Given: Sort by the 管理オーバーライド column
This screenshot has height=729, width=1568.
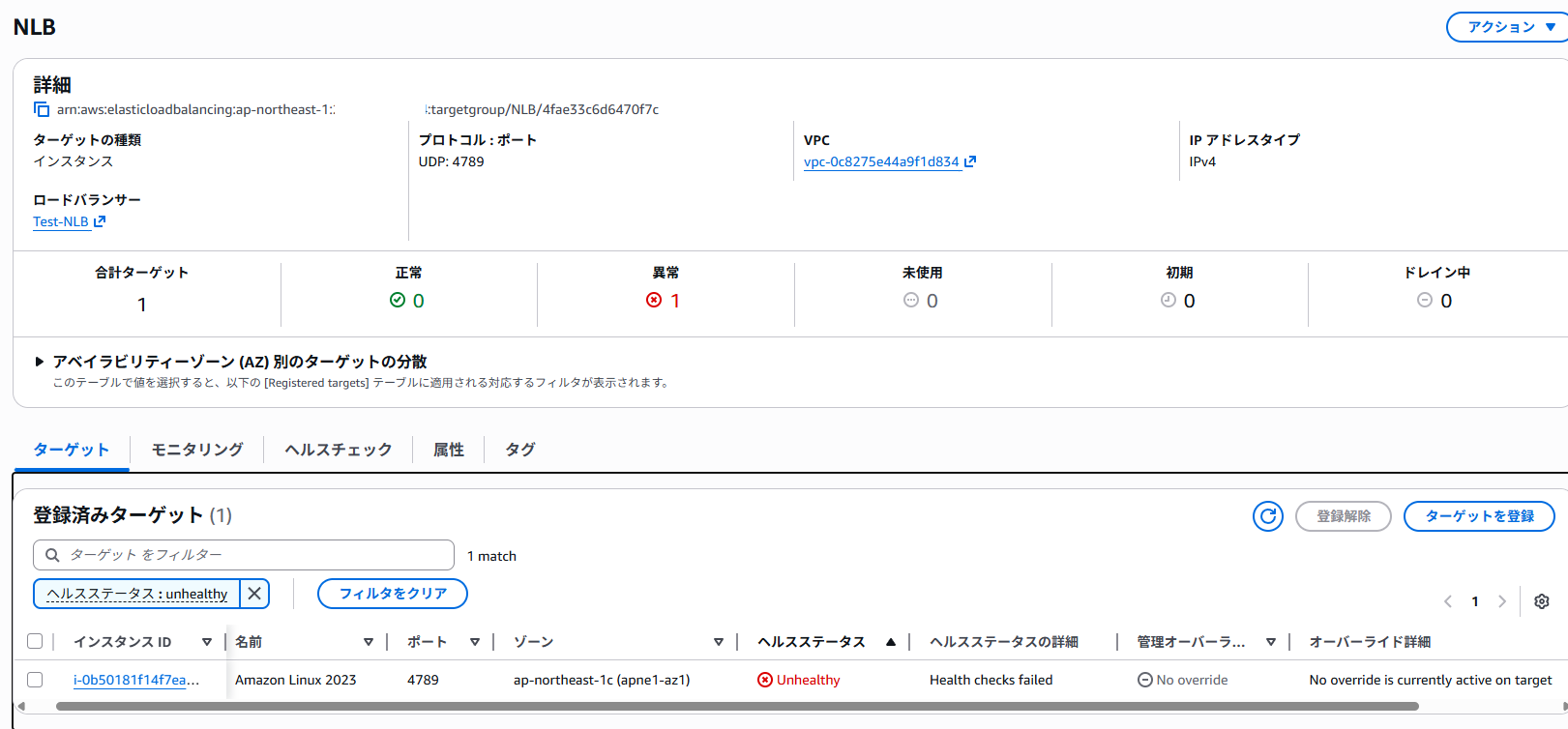Looking at the screenshot, I should pyautogui.click(x=1271, y=642).
